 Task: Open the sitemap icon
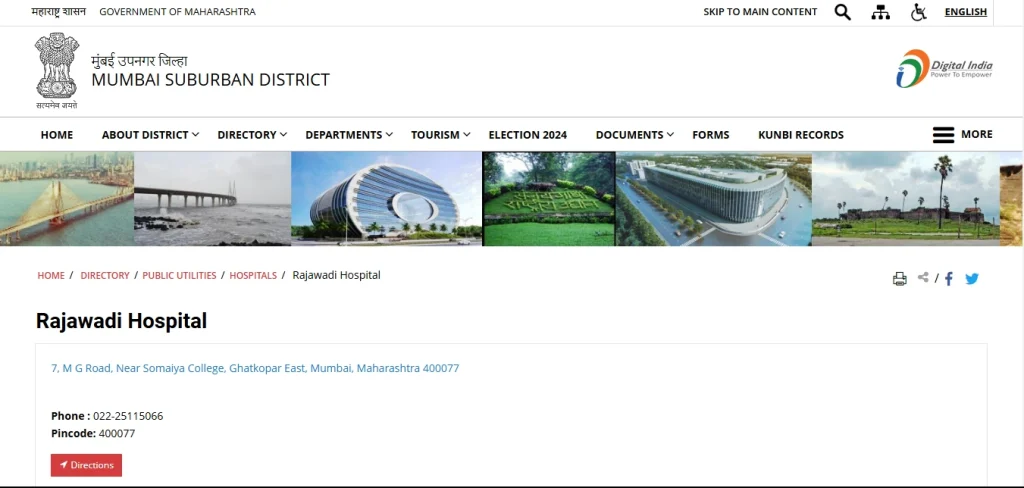pyautogui.click(x=880, y=12)
